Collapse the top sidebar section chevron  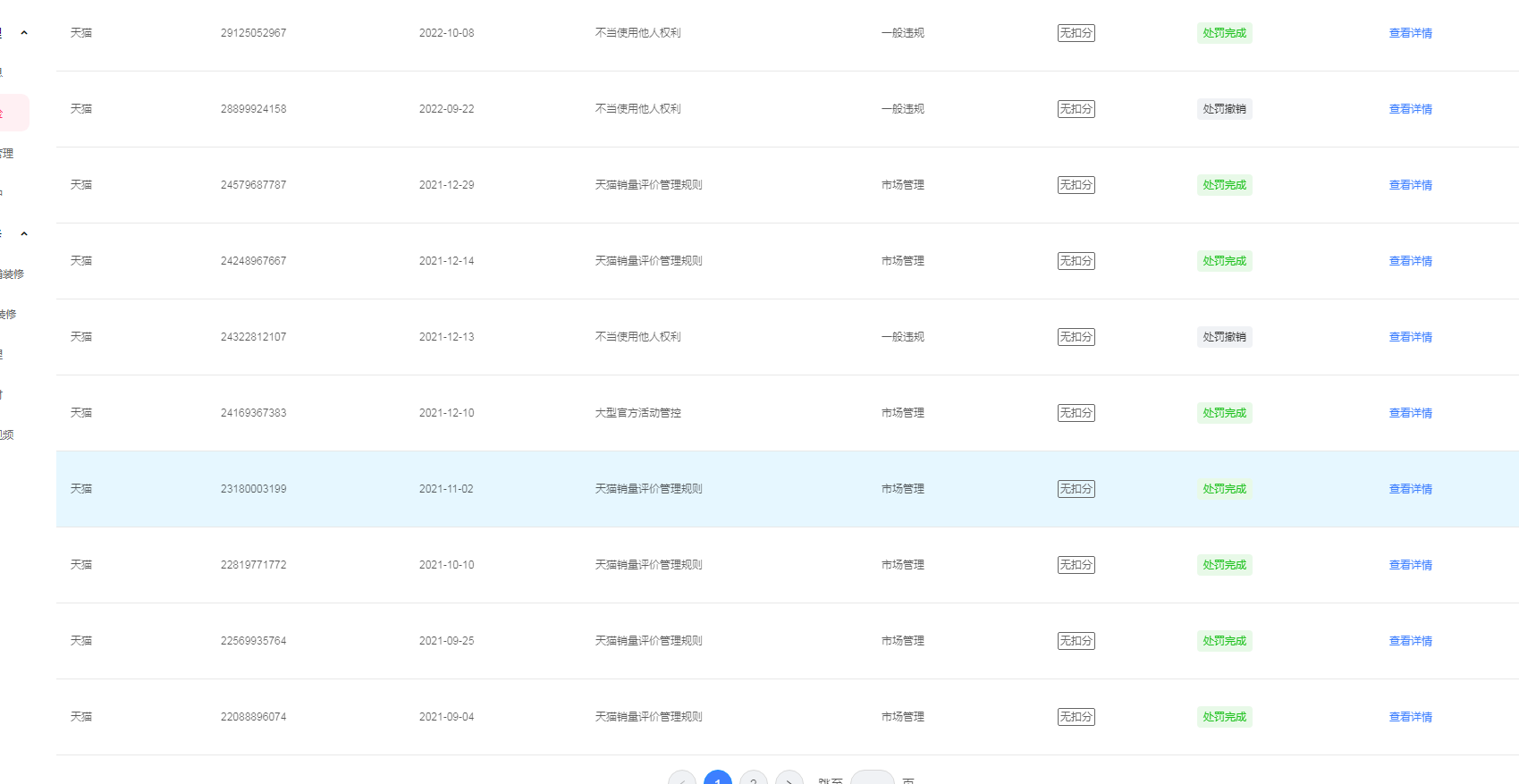click(x=24, y=33)
